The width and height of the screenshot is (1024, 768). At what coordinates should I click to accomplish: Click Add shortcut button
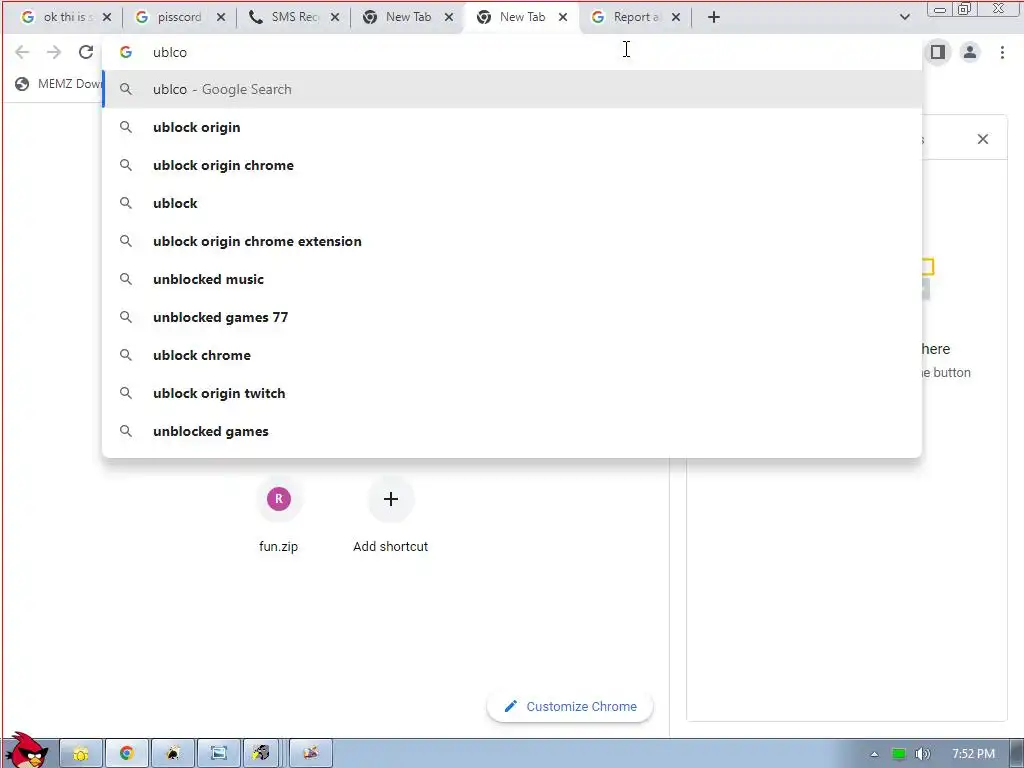[391, 516]
